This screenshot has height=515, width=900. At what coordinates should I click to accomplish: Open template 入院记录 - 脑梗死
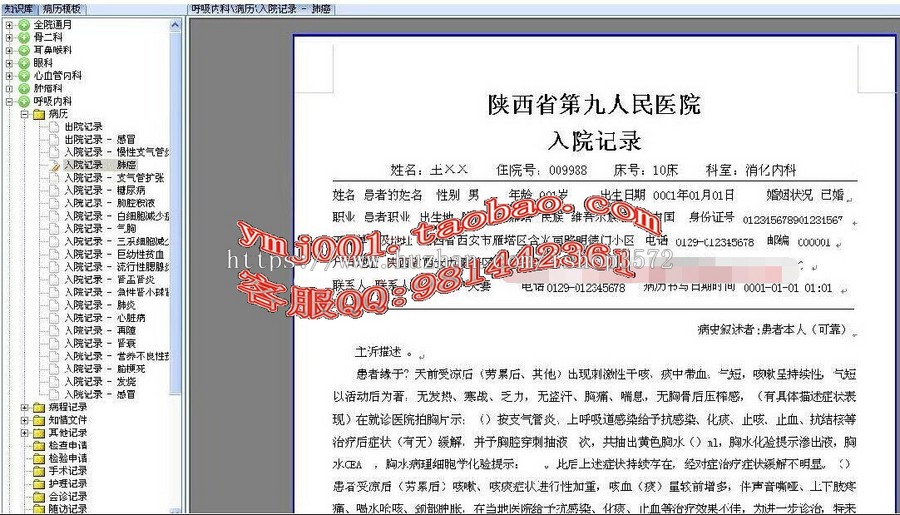tap(104, 369)
